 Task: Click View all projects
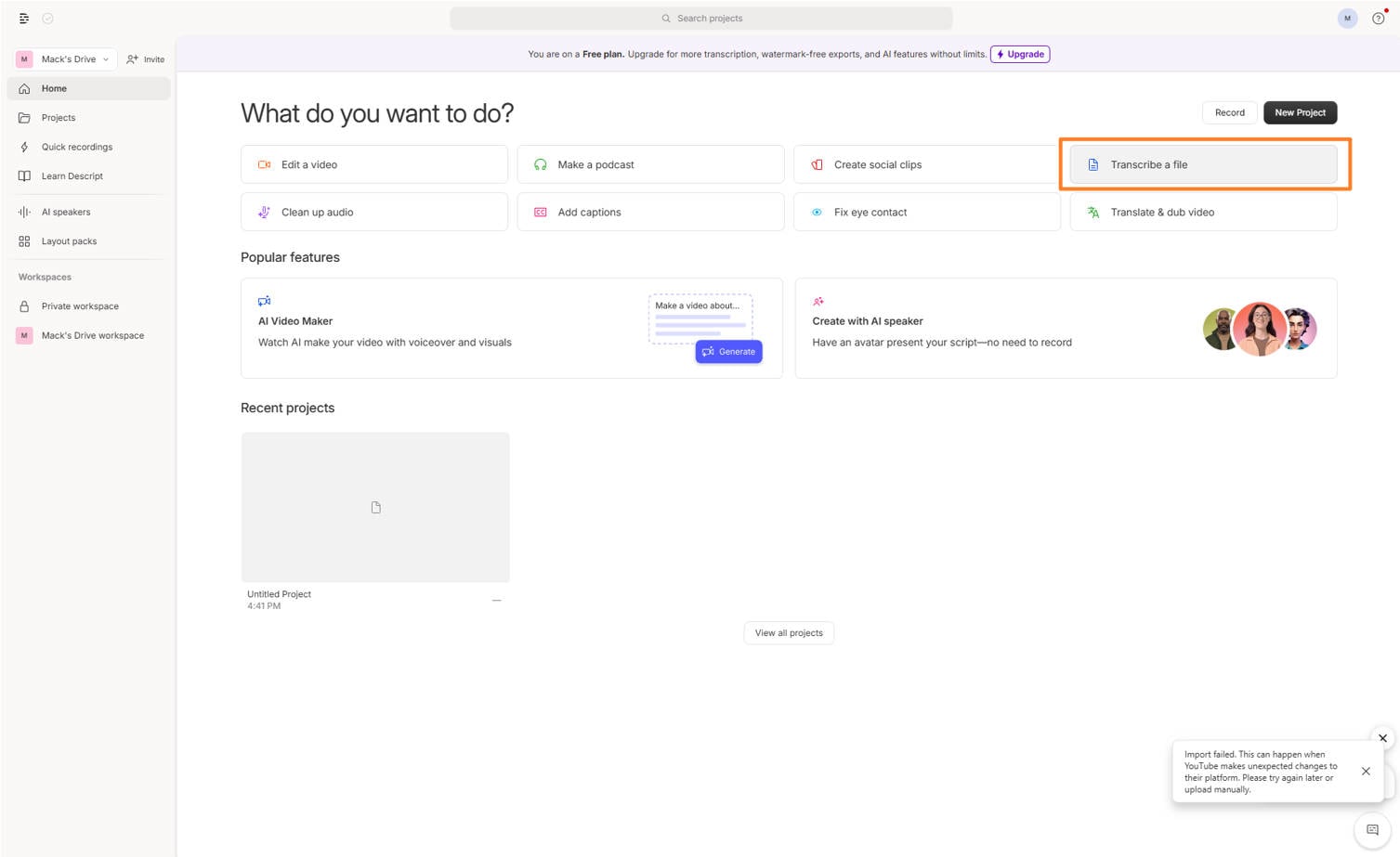tap(789, 633)
